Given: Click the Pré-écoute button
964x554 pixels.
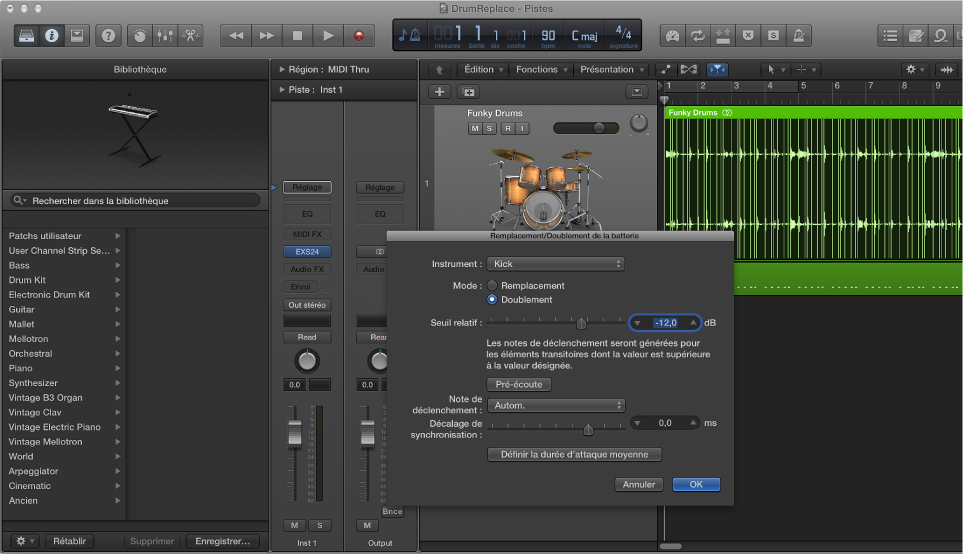Looking at the screenshot, I should tap(519, 384).
